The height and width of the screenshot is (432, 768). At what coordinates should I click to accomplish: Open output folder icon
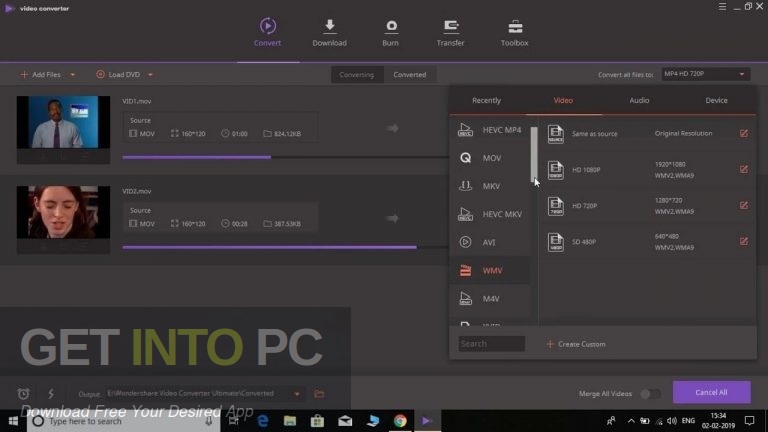click(x=319, y=394)
